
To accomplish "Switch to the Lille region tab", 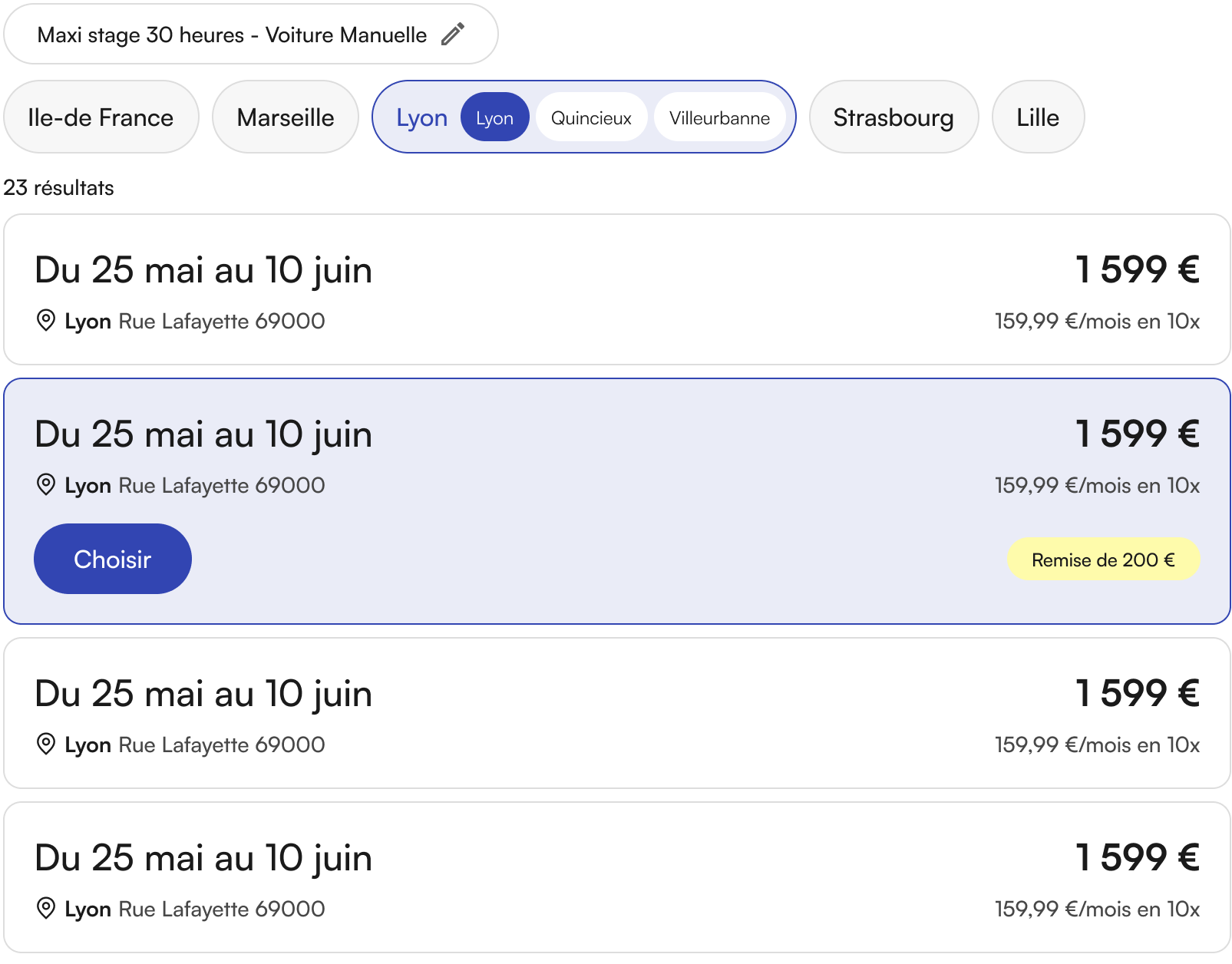I will pyautogui.click(x=1038, y=117).
